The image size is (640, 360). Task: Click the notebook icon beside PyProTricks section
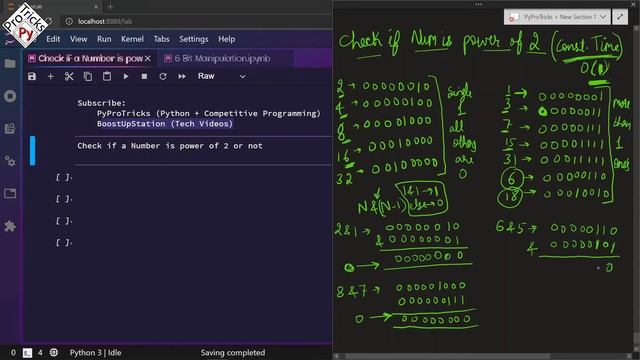[x=513, y=17]
